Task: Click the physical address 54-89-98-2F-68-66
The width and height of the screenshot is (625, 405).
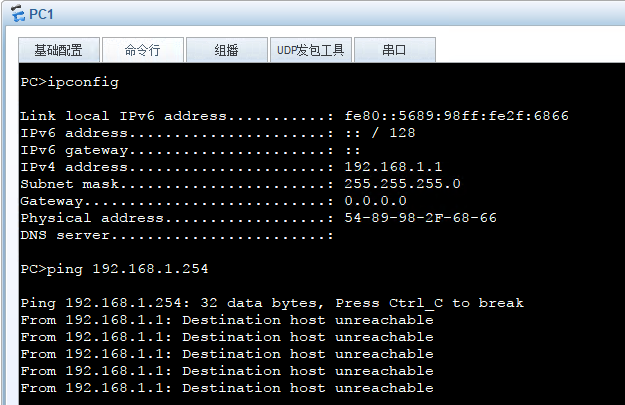Action: point(421,218)
